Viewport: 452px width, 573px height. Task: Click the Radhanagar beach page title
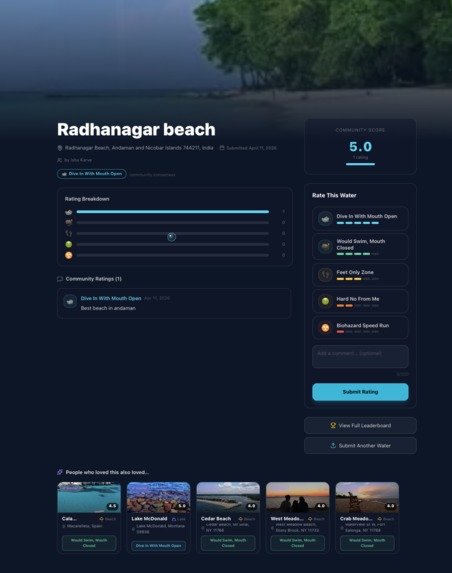pyautogui.click(x=136, y=130)
